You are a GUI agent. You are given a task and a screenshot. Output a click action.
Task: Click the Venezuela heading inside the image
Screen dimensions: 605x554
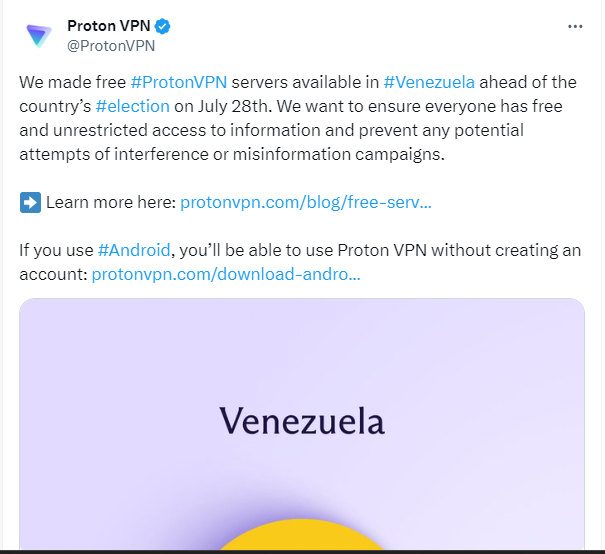302,420
